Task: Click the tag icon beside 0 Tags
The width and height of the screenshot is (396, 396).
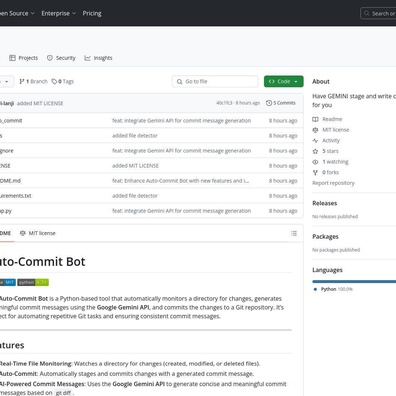Action: pyautogui.click(x=54, y=81)
